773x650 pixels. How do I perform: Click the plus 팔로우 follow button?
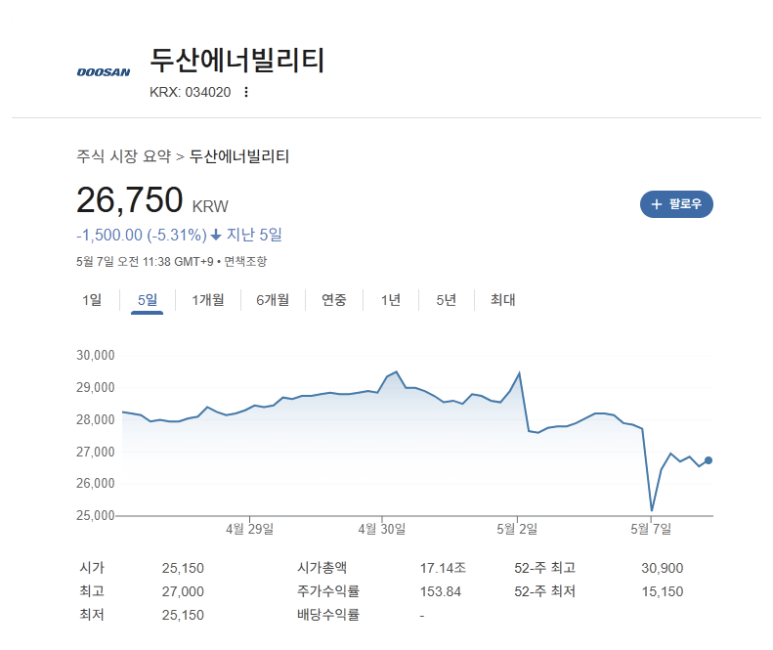(x=676, y=204)
